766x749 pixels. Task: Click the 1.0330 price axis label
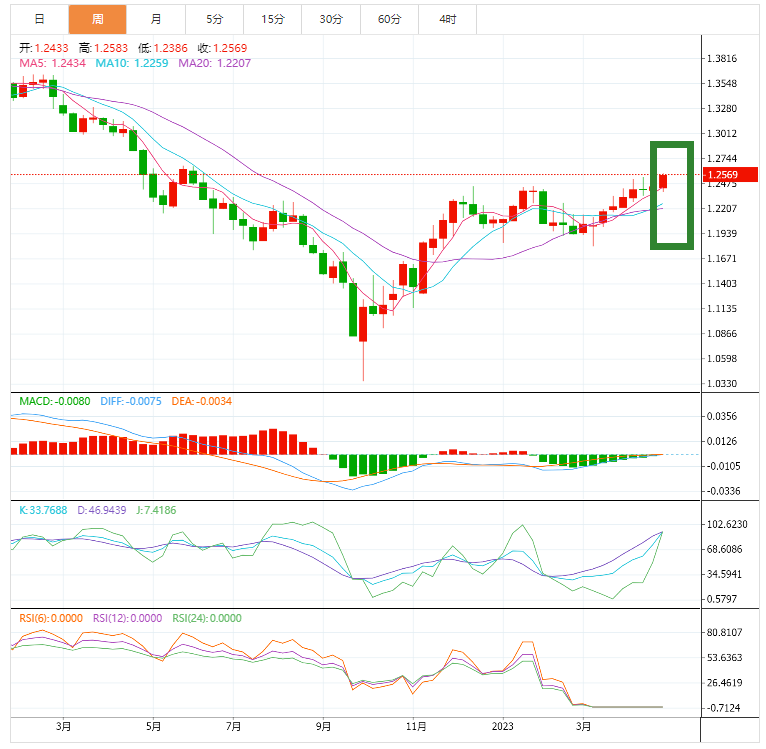[x=722, y=384]
